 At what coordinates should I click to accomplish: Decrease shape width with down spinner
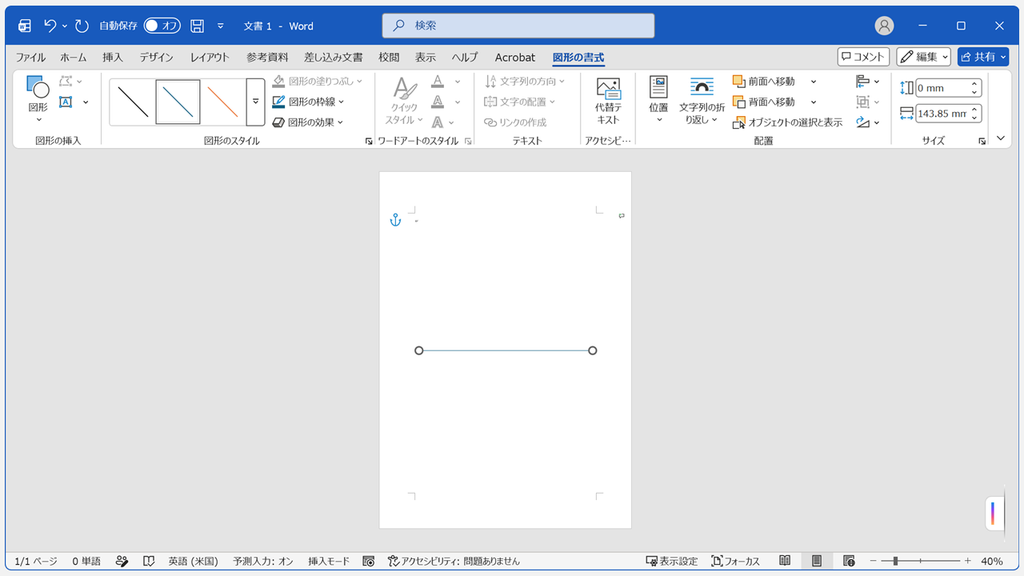[x=974, y=118]
